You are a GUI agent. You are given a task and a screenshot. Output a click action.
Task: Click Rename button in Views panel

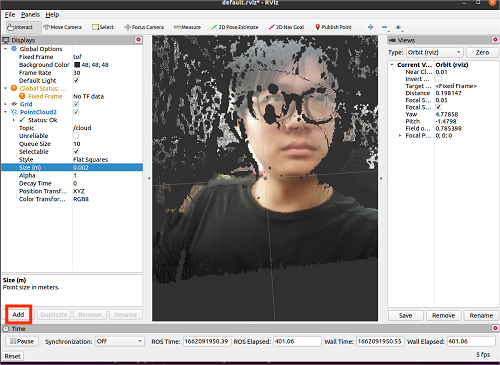[x=481, y=315]
